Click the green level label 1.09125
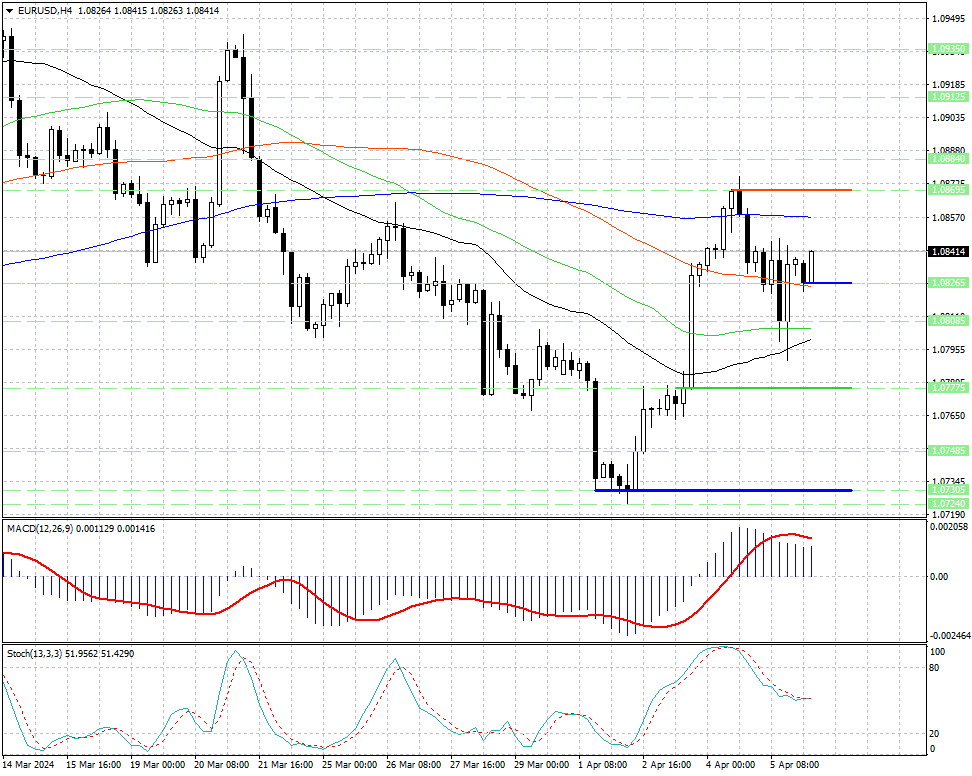972x776 pixels. (x=948, y=97)
